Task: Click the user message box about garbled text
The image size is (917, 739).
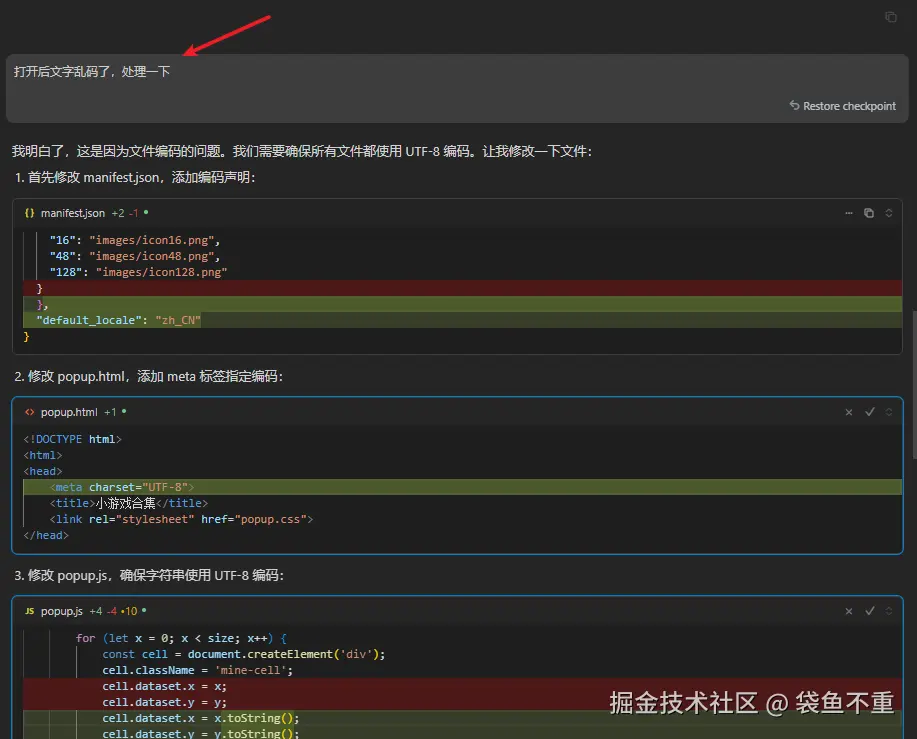Action: [x=457, y=88]
